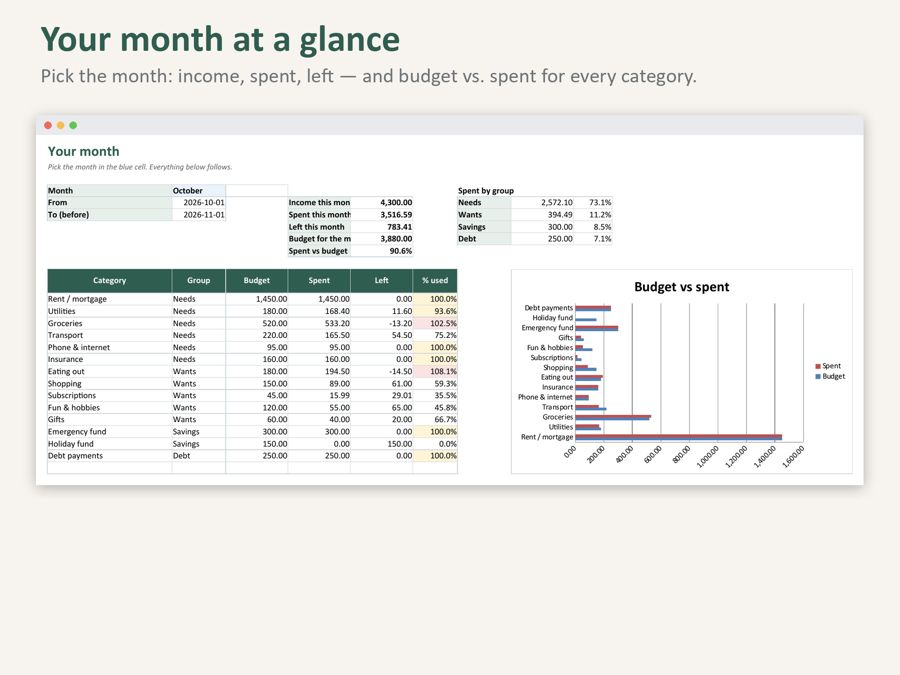The width and height of the screenshot is (900, 675).
Task: Select the Debt payments category cell
Action: [110, 456]
